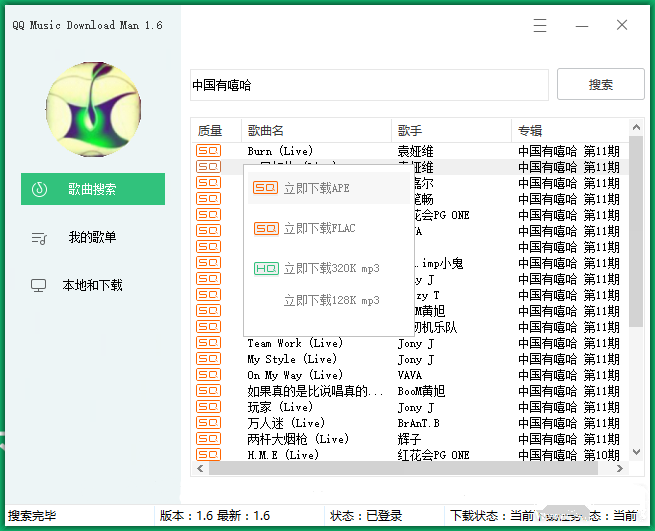Click artist 辉子 in the list

tap(409, 439)
